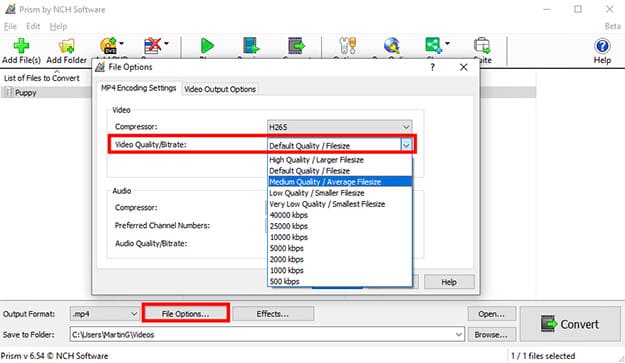
Task: Select Very Low Quality / Smallest Filesize
Action: click(340, 204)
